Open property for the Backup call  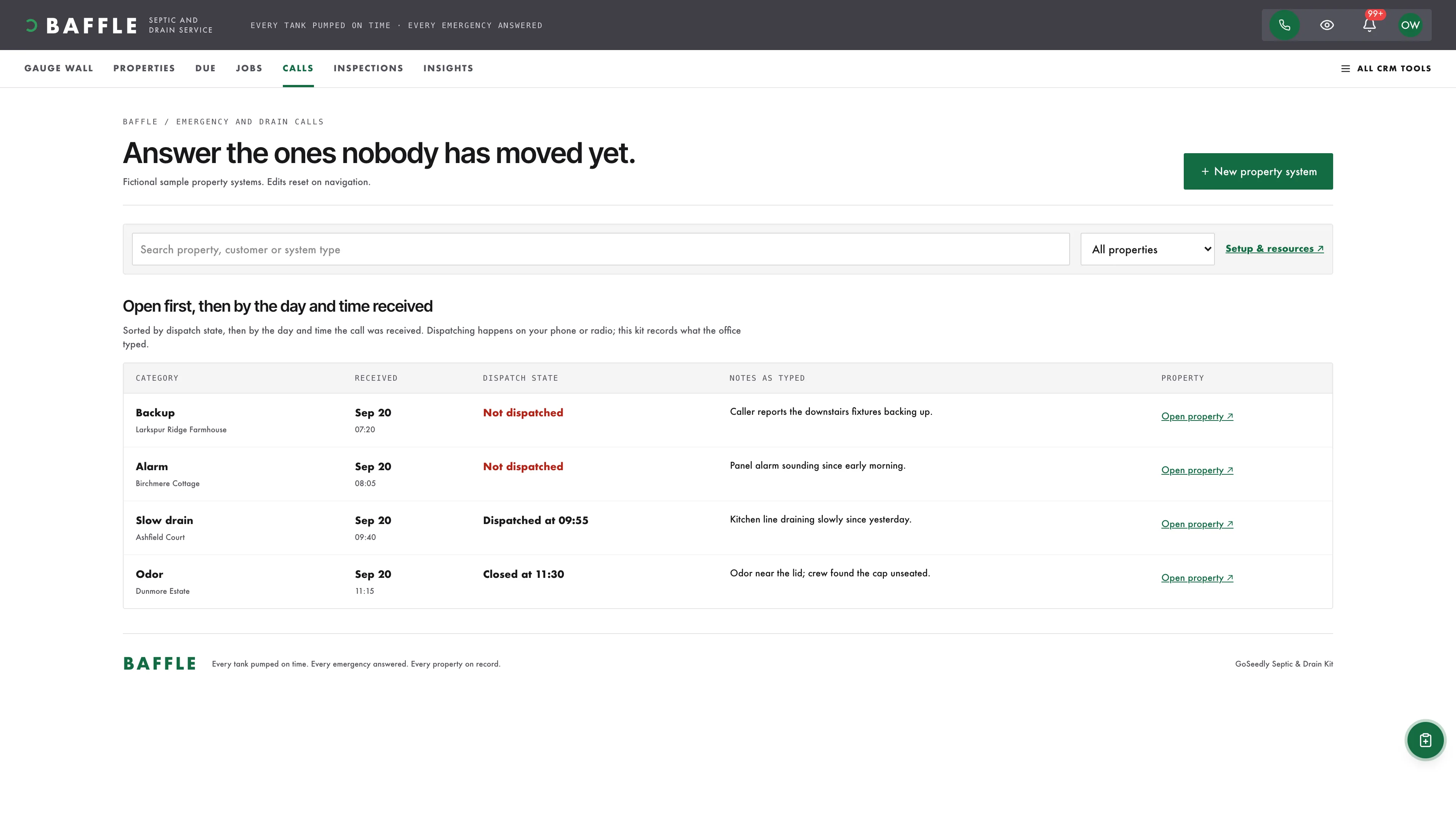(1197, 417)
